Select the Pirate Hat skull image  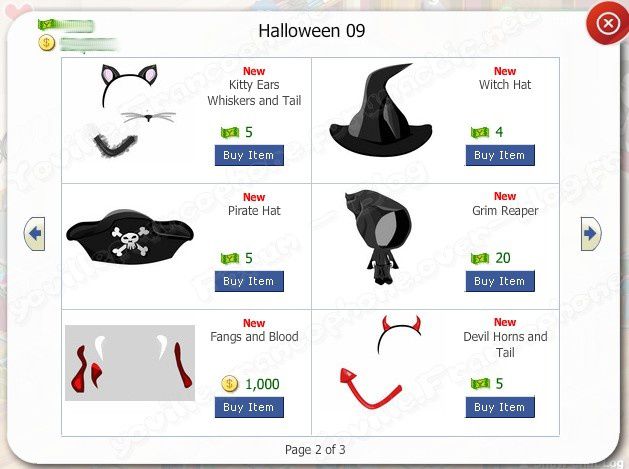[130, 236]
